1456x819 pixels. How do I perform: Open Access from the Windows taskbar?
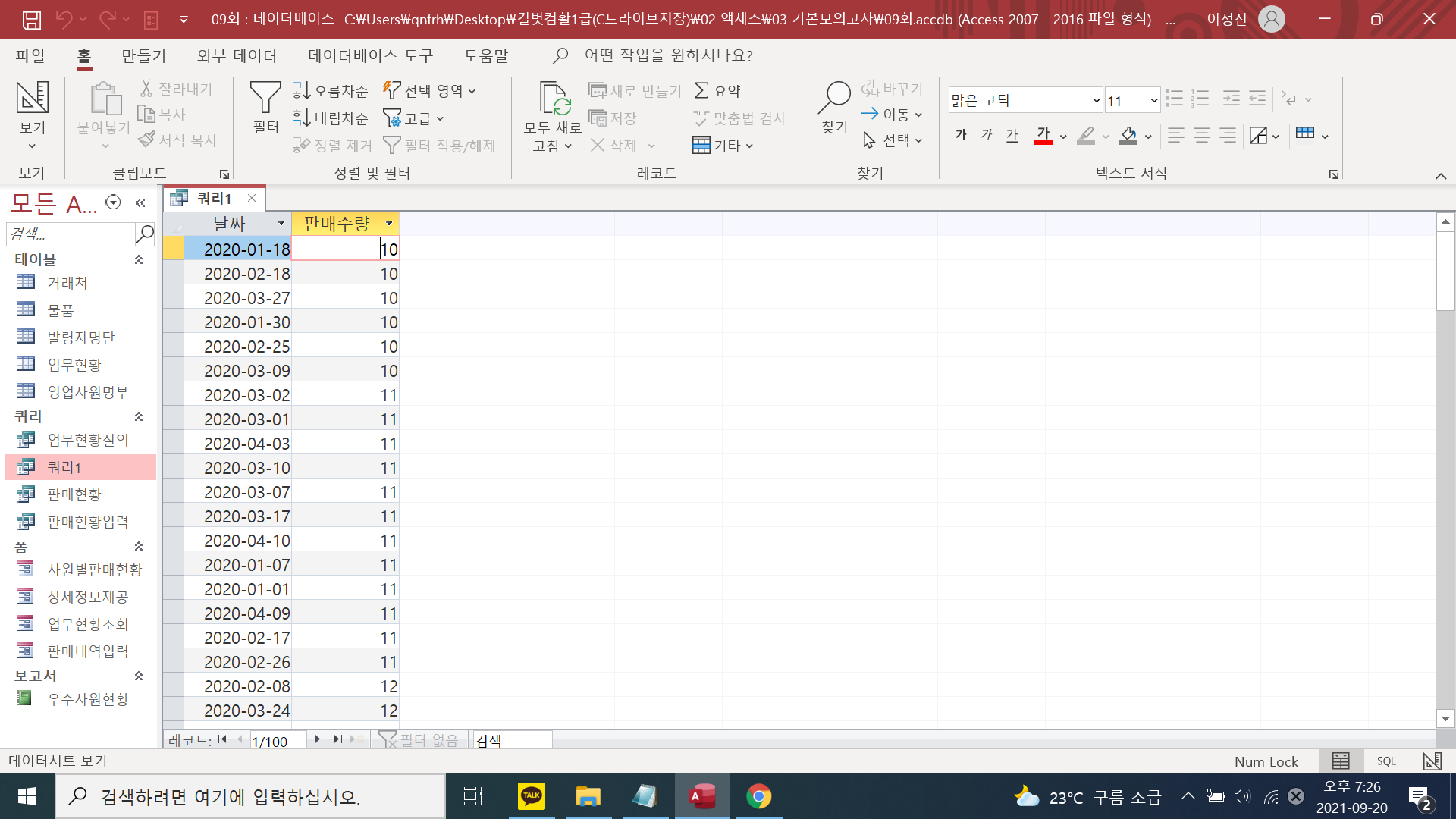click(x=702, y=796)
